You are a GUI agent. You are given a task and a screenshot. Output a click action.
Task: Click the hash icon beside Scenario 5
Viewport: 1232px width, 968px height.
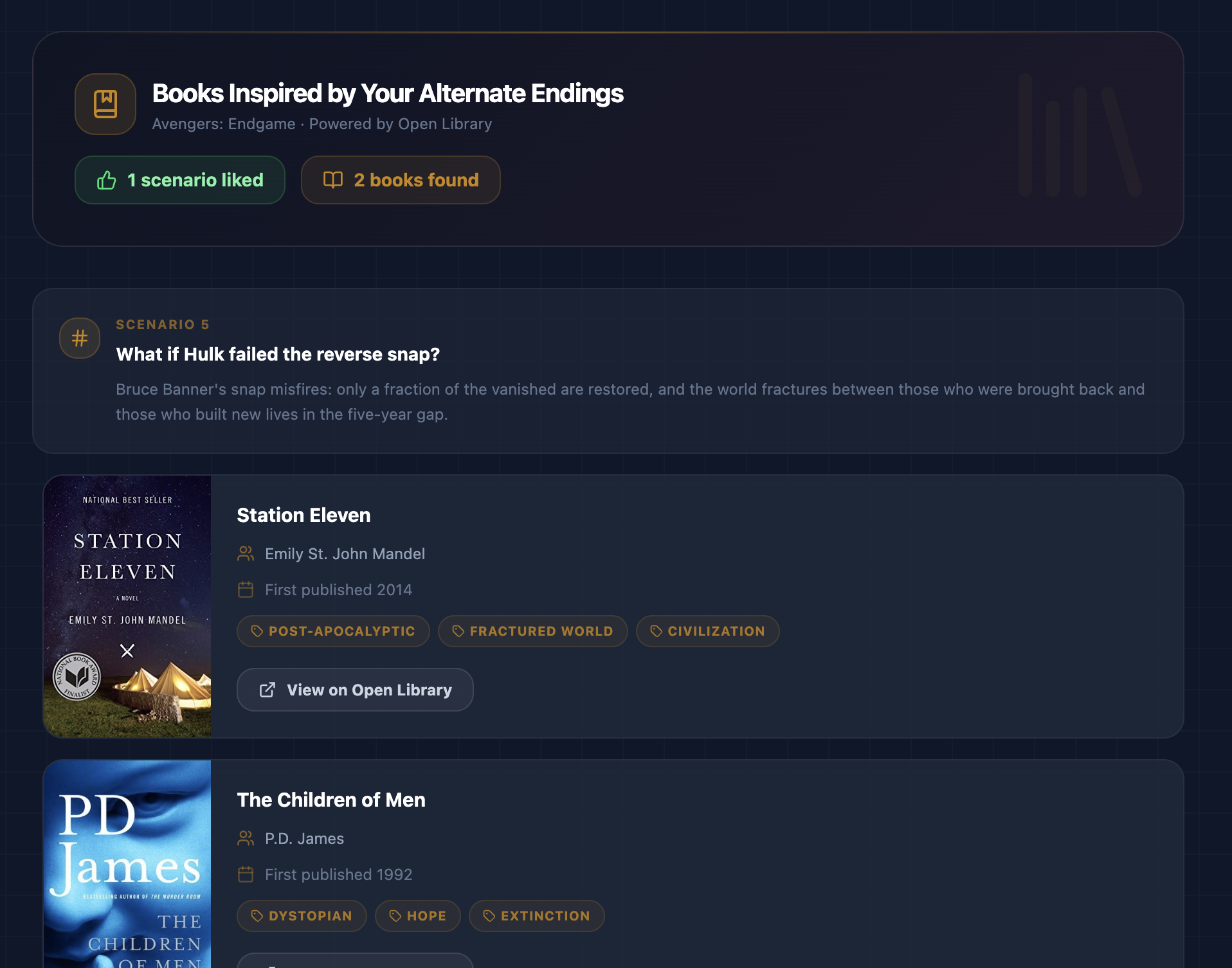[x=80, y=338]
